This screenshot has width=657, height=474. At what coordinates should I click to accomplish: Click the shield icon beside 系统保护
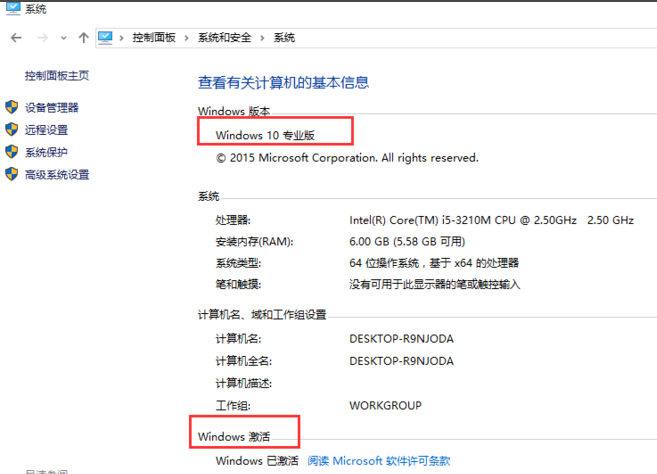click(12, 152)
